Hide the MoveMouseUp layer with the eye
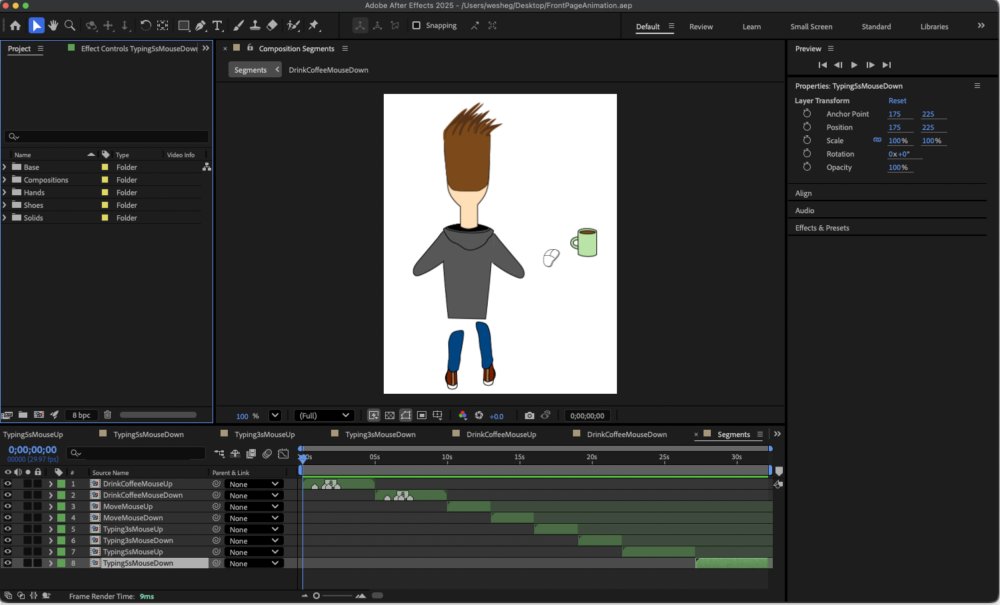This screenshot has height=605, width=1000. [8, 507]
